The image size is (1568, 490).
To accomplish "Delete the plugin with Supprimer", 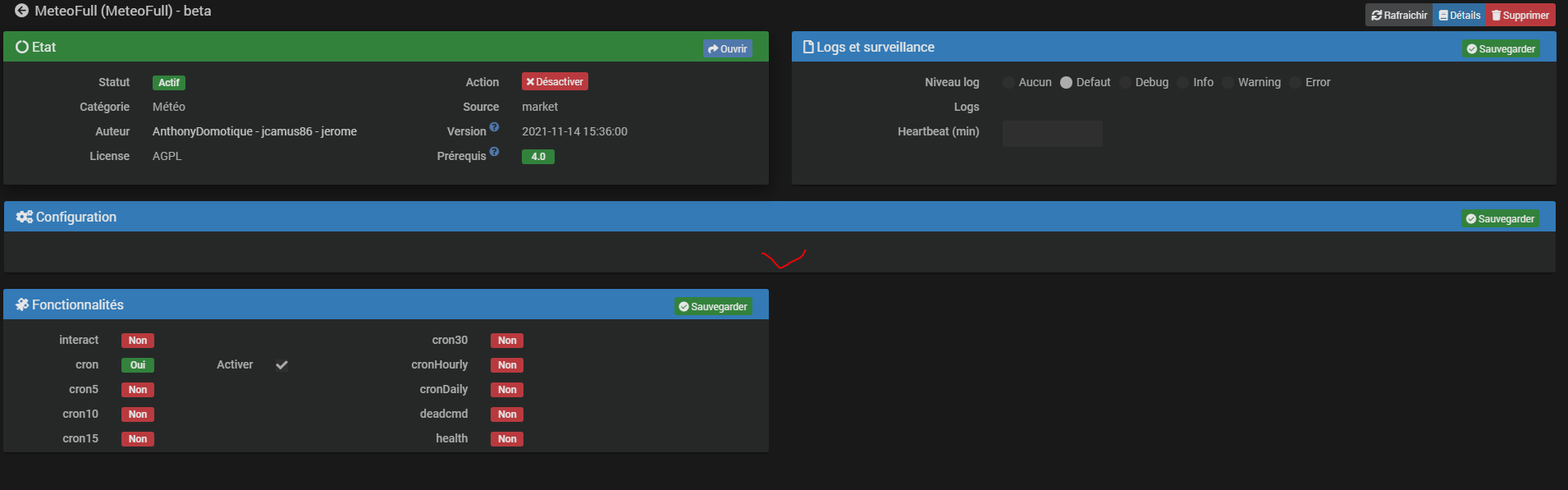I will click(x=1520, y=15).
